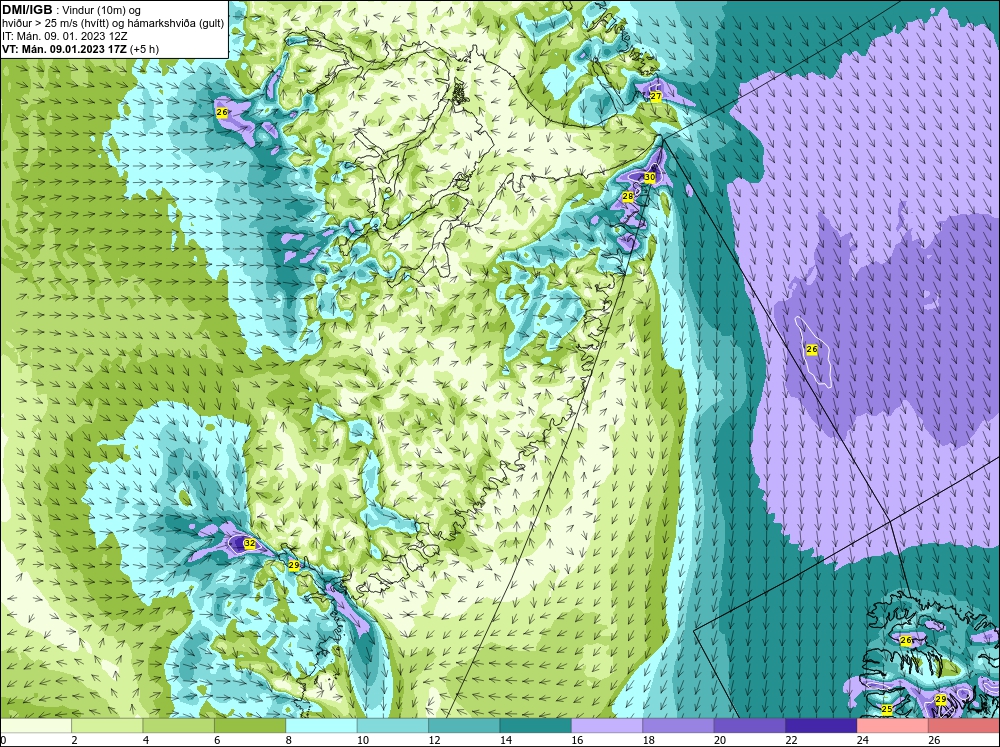Click 'VT: Mán. 09.01.2023 17Z' line
1000x747 pixels.
click(x=64, y=49)
